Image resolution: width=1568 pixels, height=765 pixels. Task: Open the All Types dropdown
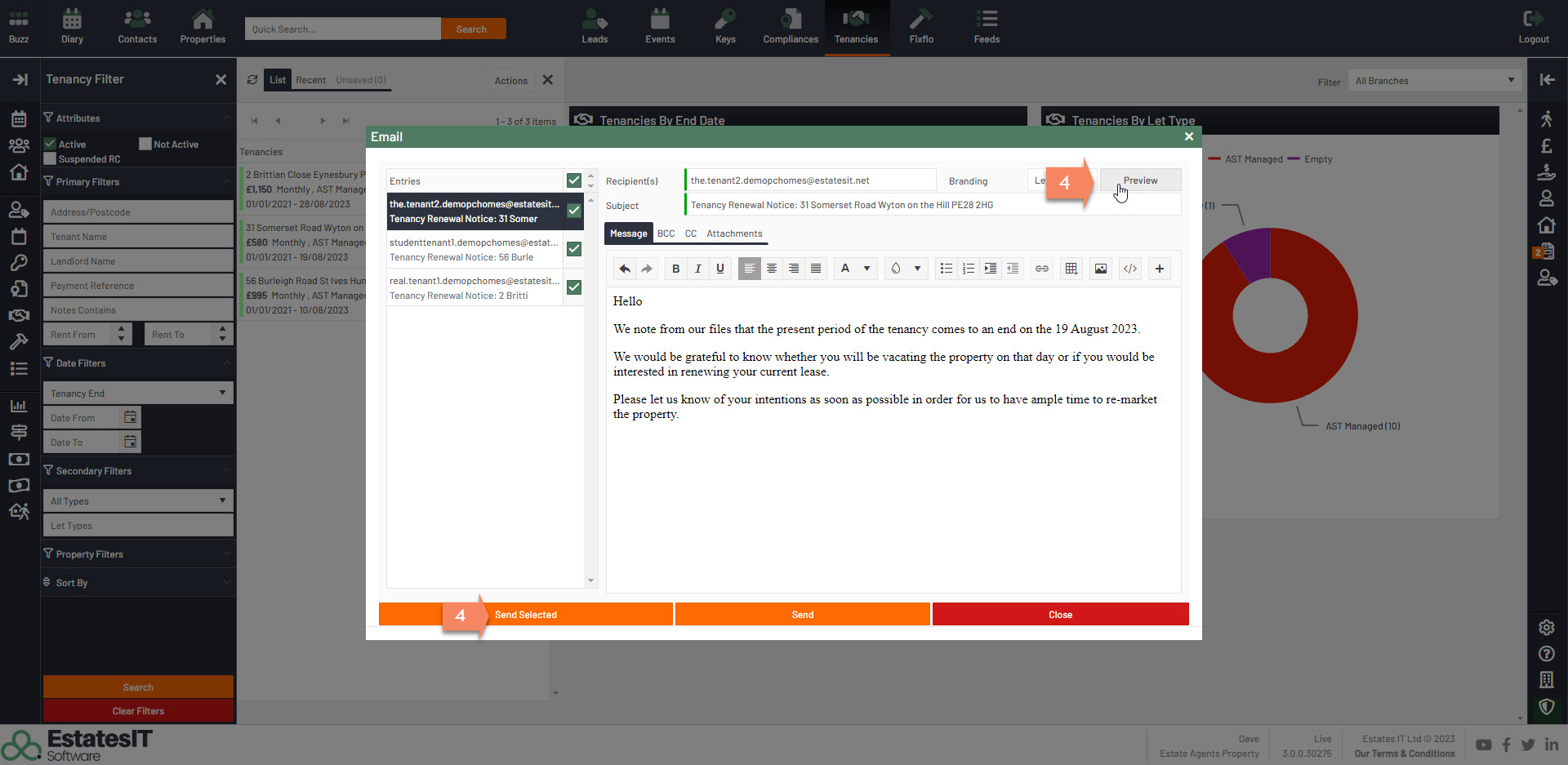pos(137,500)
